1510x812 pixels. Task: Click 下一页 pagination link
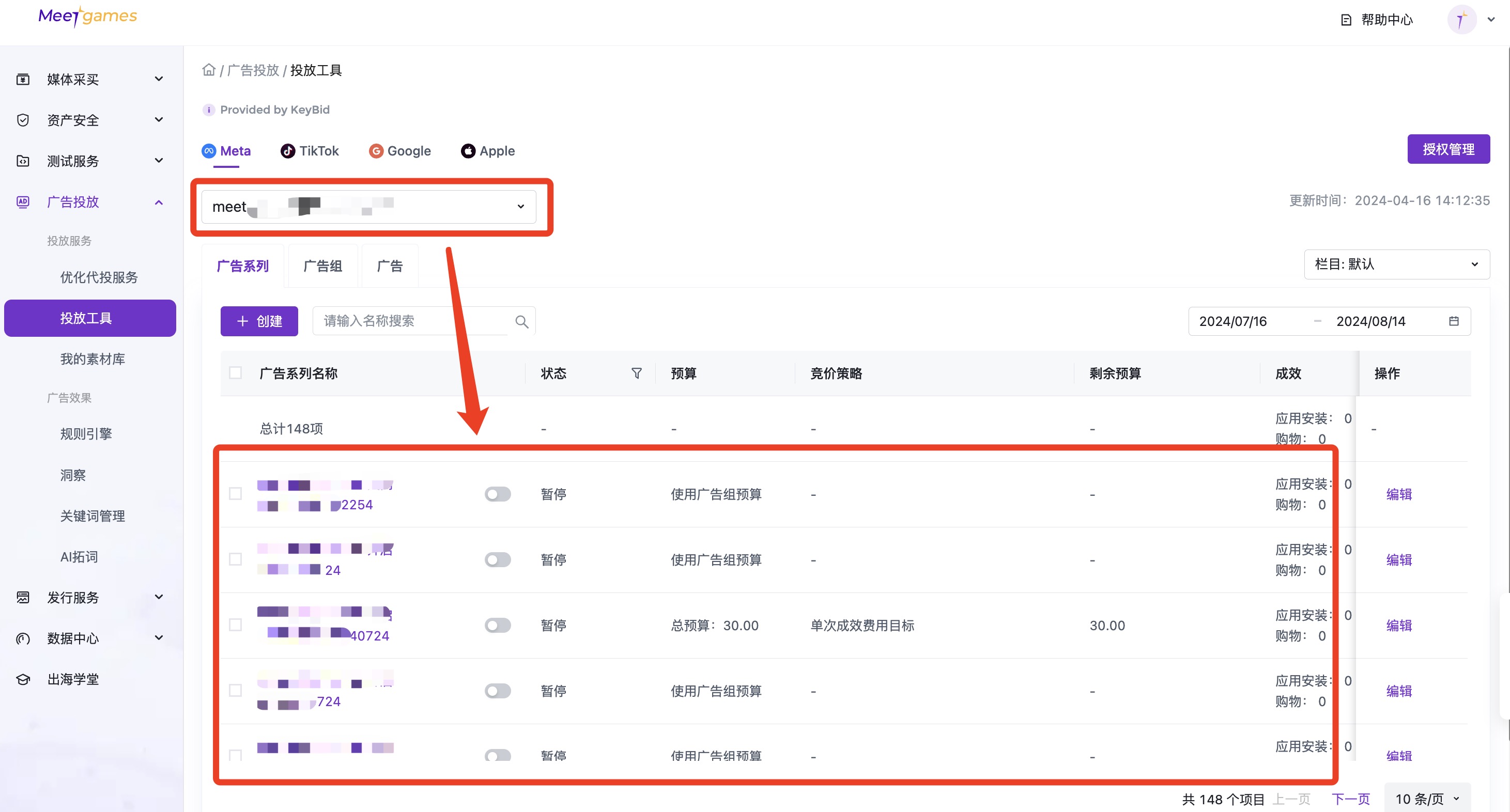pos(1350,799)
